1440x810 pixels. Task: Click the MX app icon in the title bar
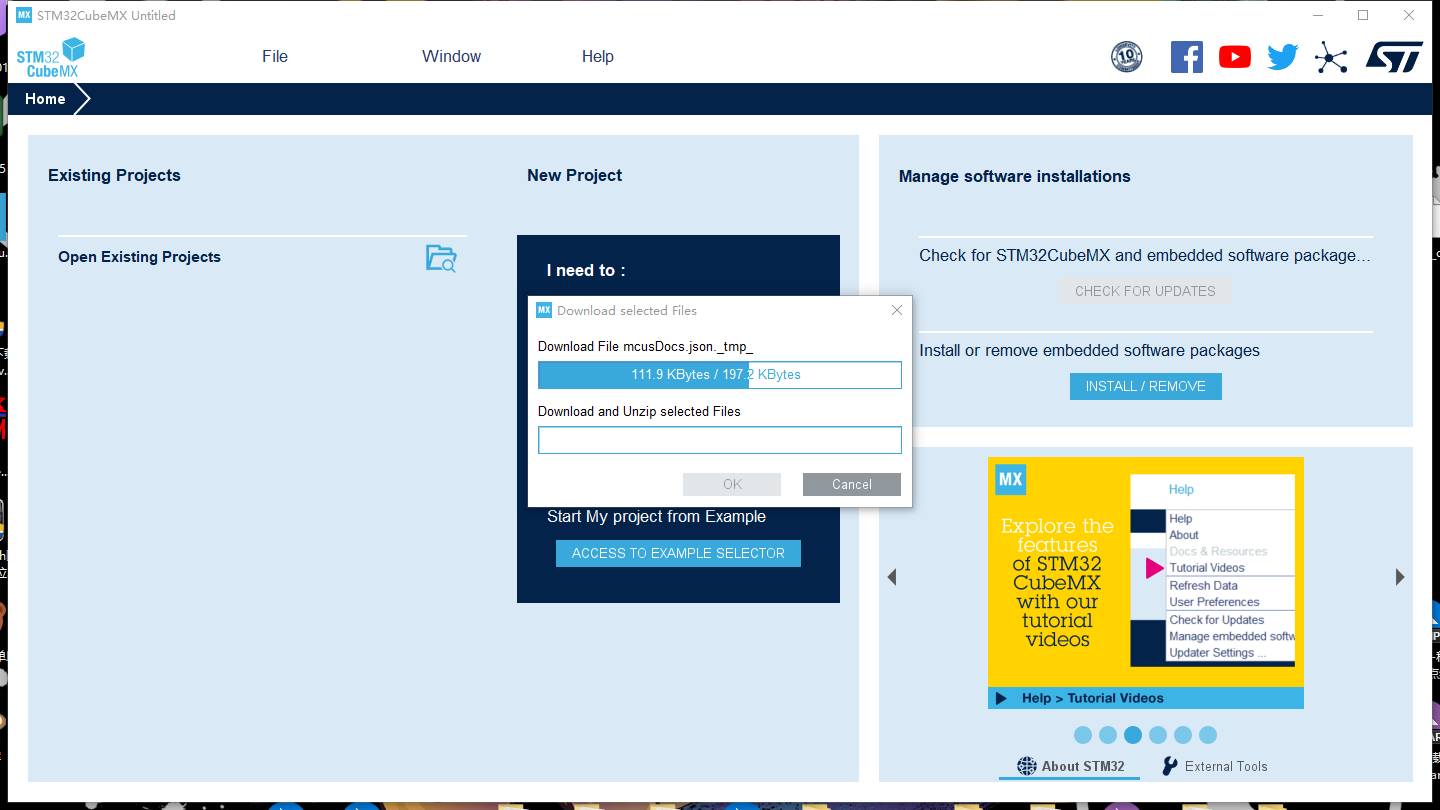[x=24, y=15]
